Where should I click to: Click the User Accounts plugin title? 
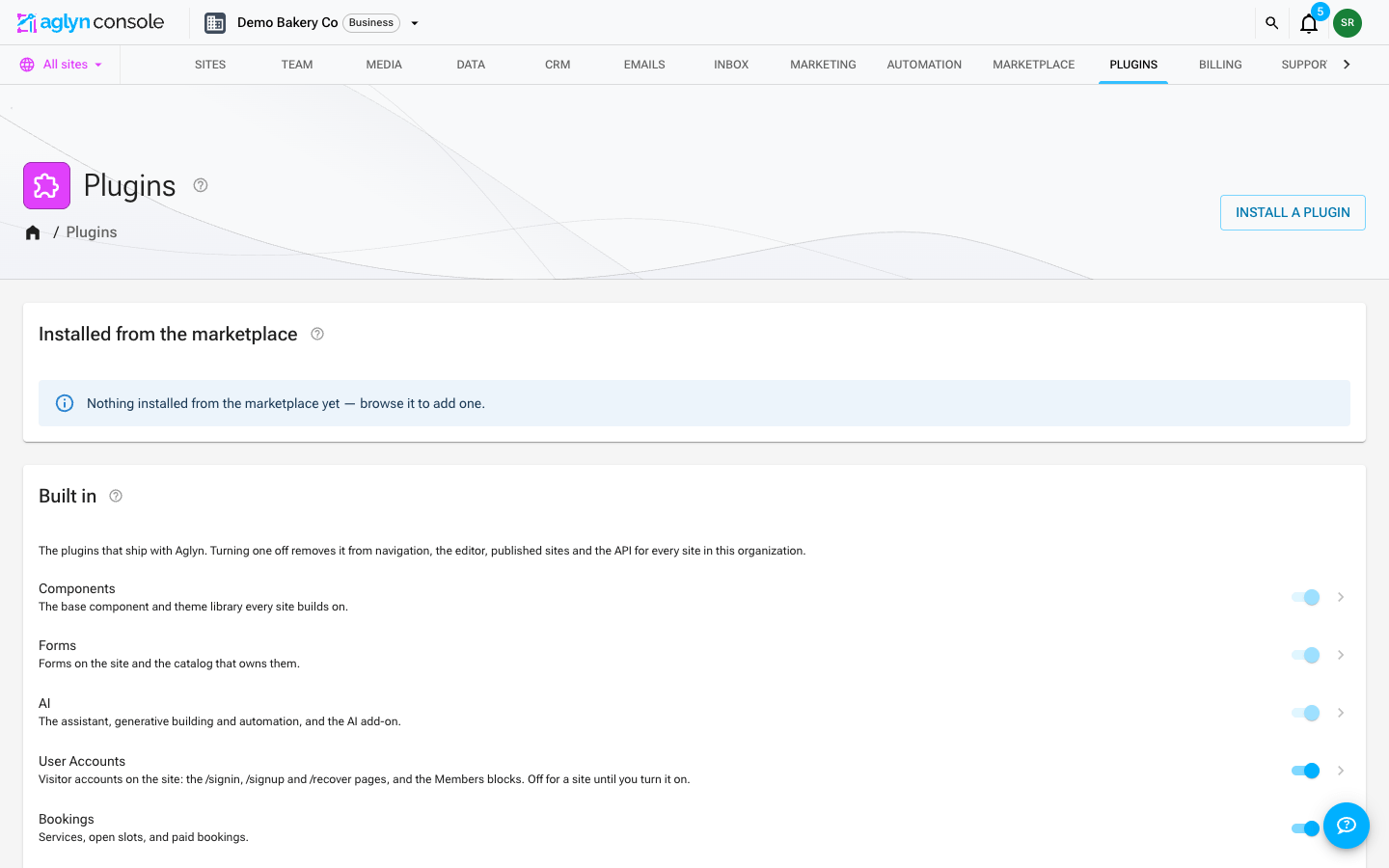pos(82,761)
